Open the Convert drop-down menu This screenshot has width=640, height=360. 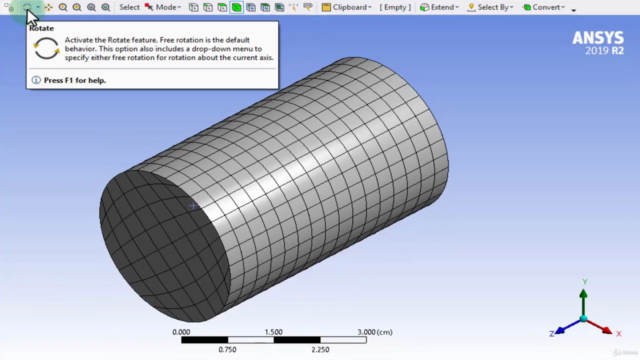point(544,7)
